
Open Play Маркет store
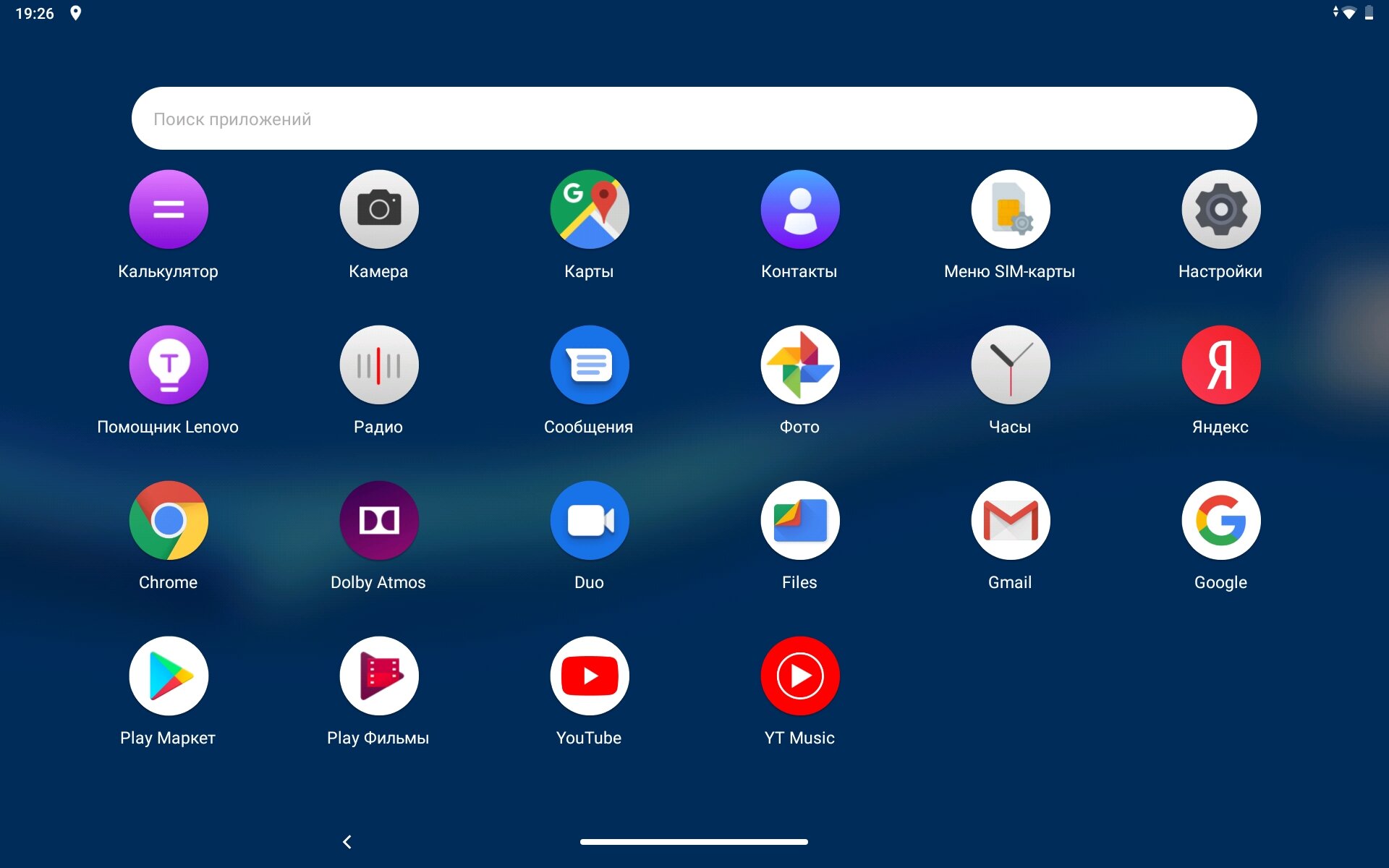point(169,676)
